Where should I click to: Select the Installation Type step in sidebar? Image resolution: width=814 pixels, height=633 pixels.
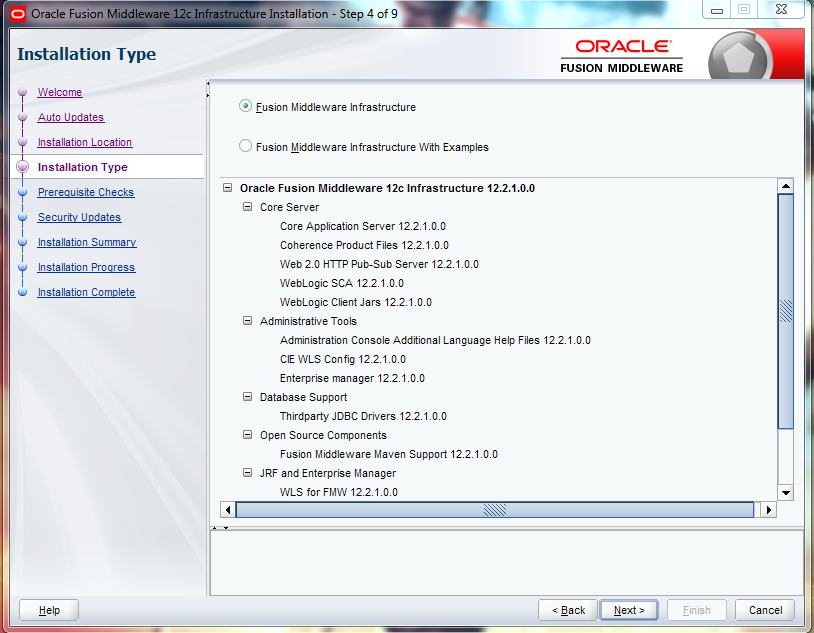coord(83,167)
